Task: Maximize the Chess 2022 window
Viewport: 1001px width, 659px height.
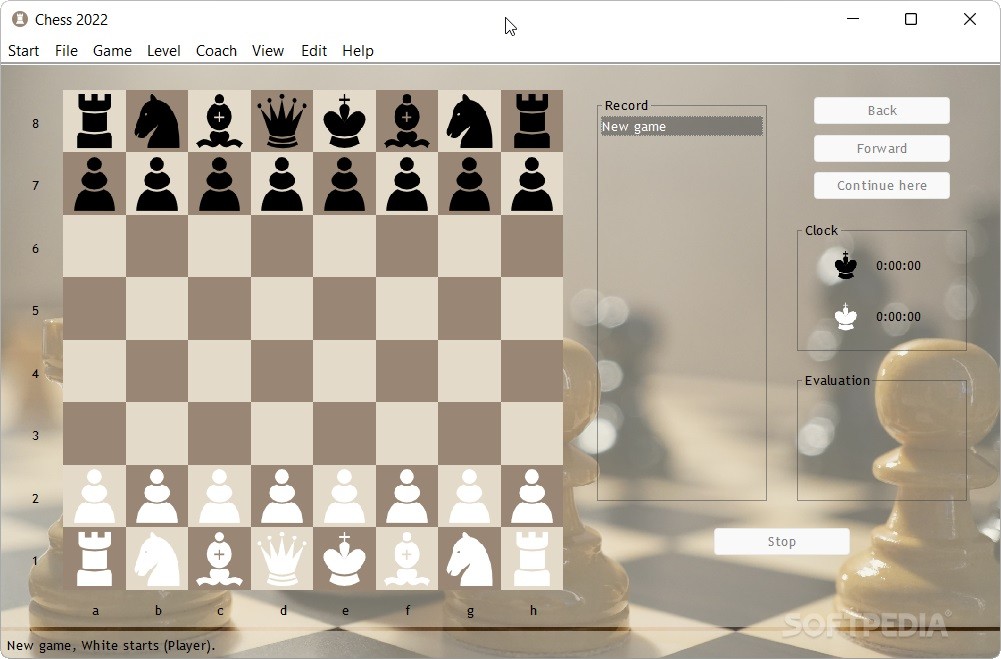Action: (x=911, y=19)
